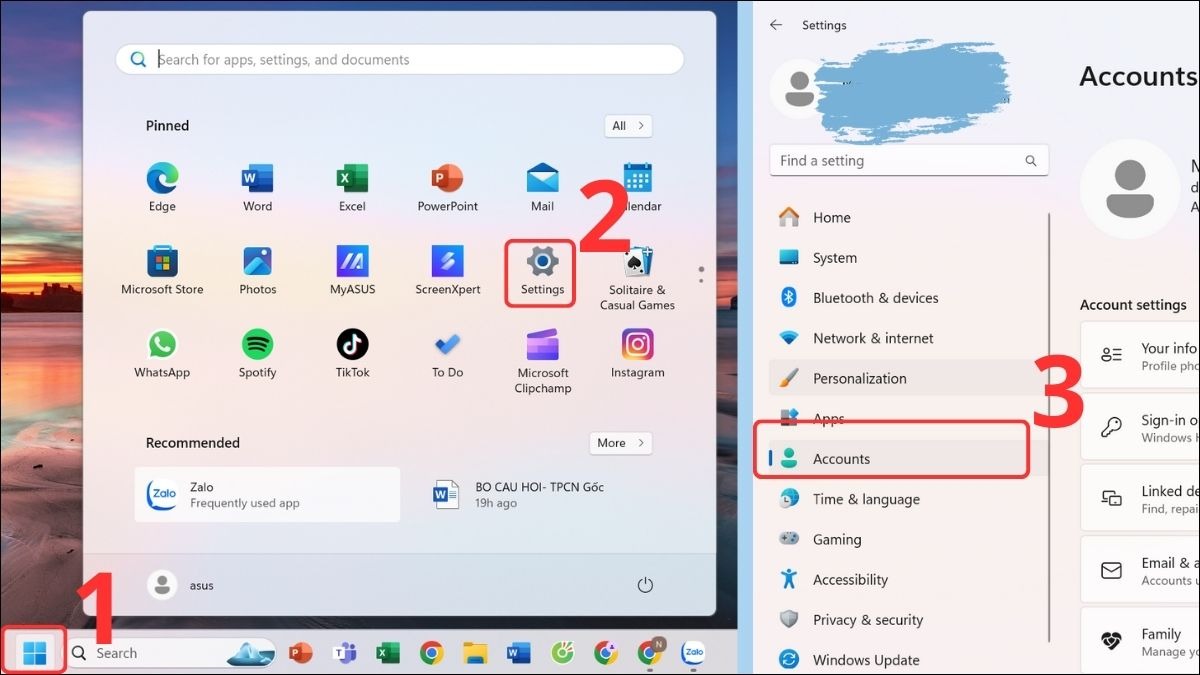
Task: Launch Microsoft Clipchamp
Action: 542,360
